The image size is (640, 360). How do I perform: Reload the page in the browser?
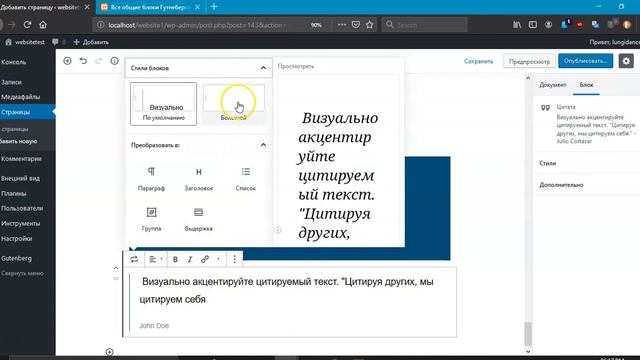coord(27,24)
